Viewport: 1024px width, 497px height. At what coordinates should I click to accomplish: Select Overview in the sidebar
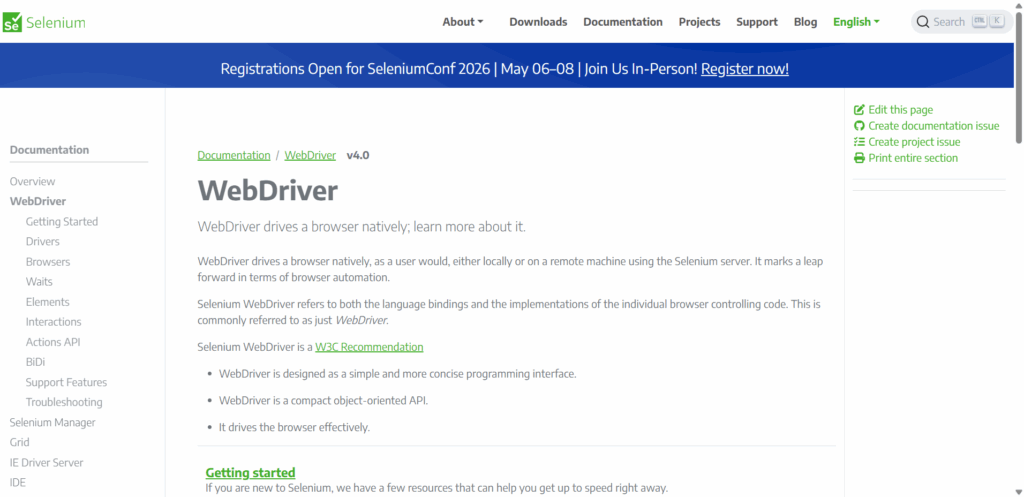tap(33, 182)
